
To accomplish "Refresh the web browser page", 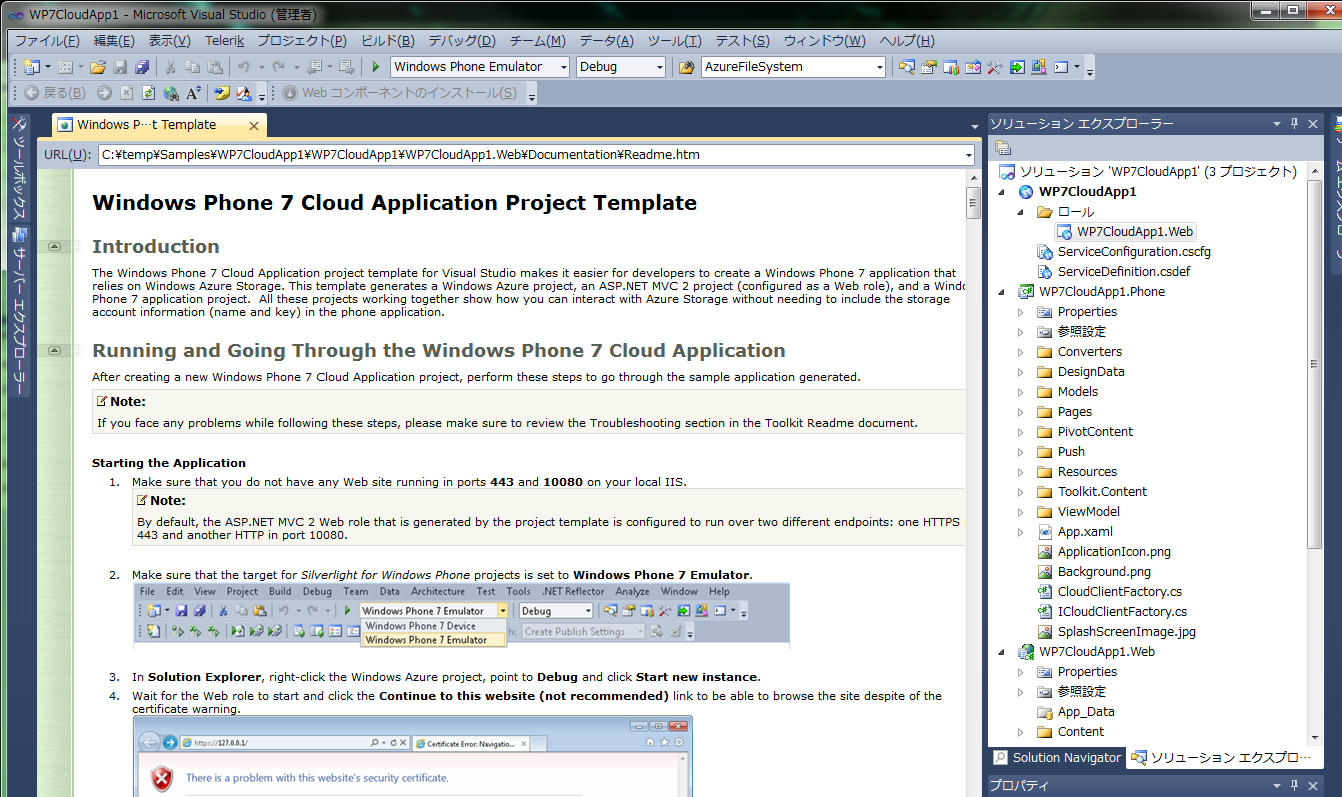I will pyautogui.click(x=148, y=93).
